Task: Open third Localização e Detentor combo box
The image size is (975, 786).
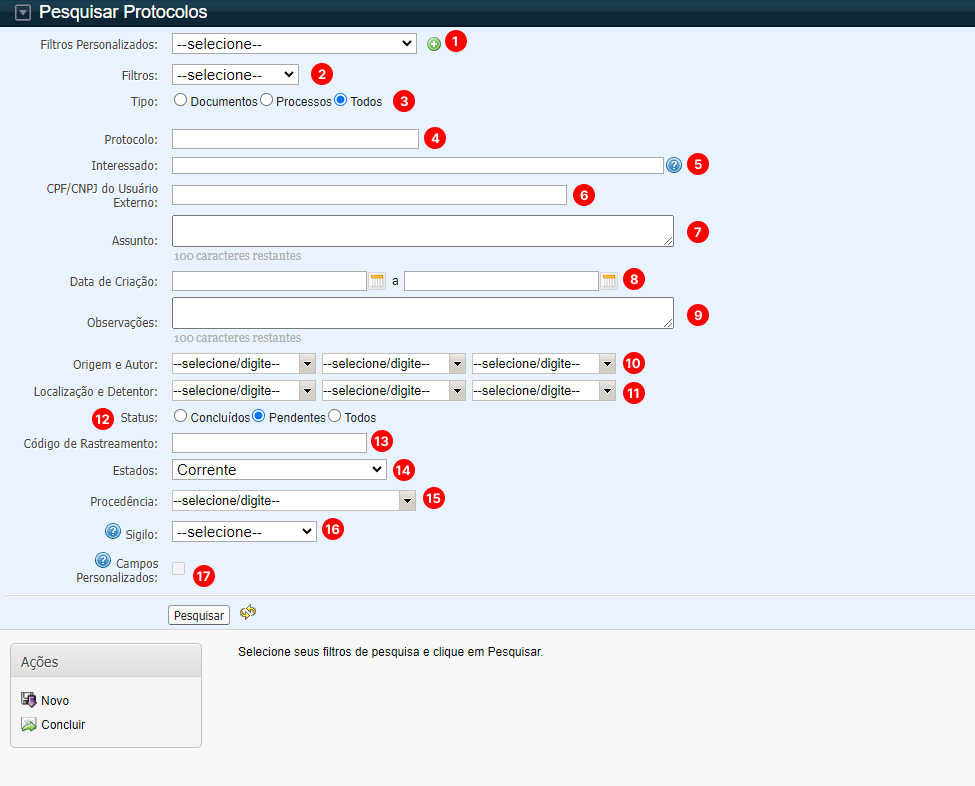Action: tap(543, 391)
